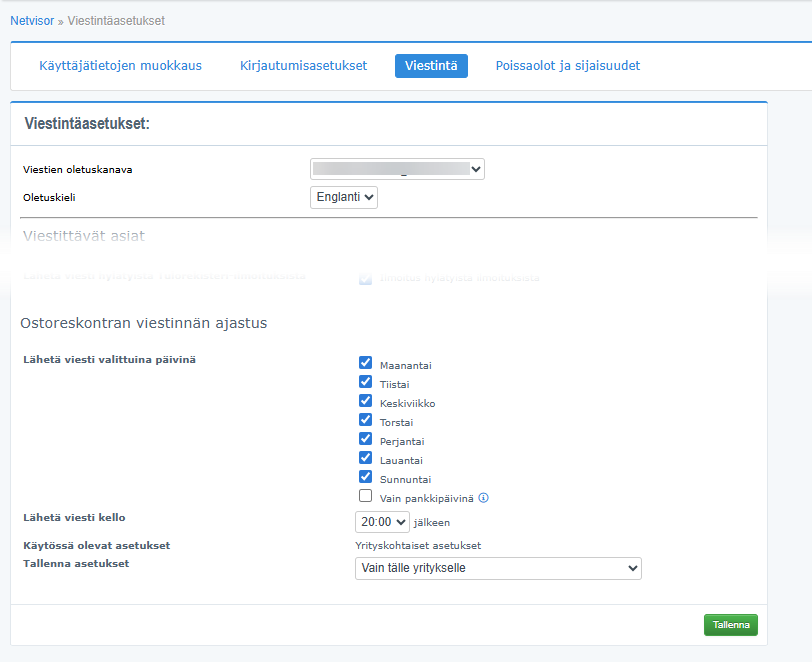Open the Vain tälle yritykselle dropdown
812x662 pixels.
coord(498,568)
